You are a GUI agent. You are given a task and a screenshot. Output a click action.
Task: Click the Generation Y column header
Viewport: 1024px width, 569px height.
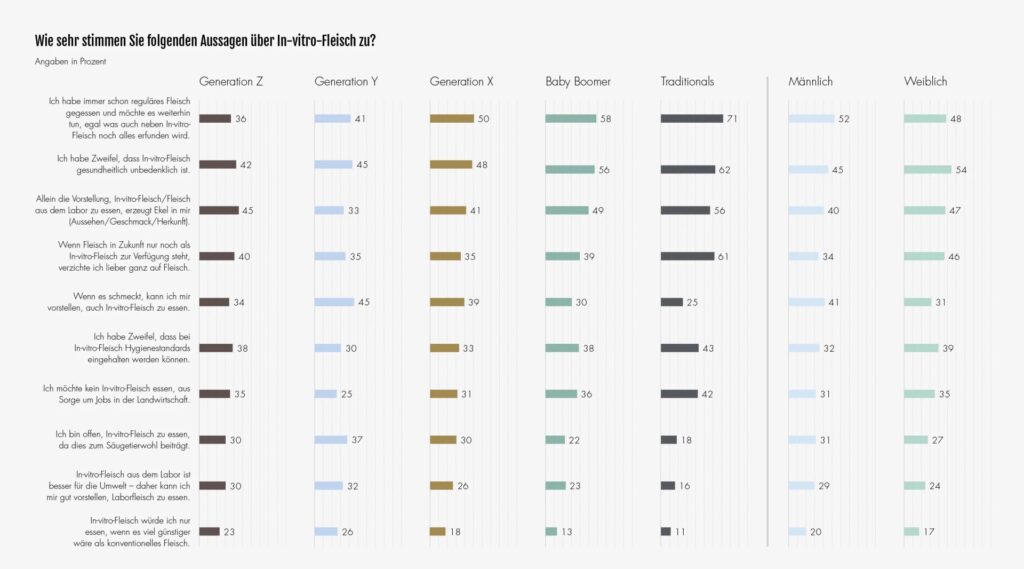346,81
